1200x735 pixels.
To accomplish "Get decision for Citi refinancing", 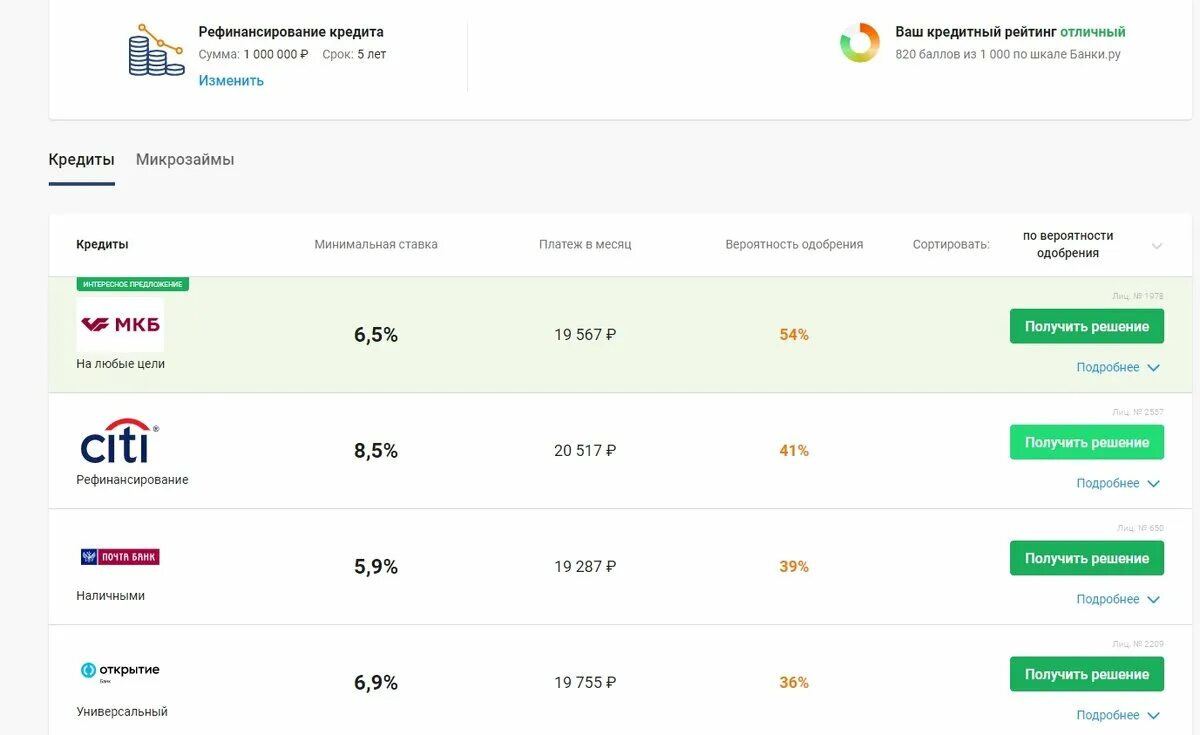I will coord(1087,442).
